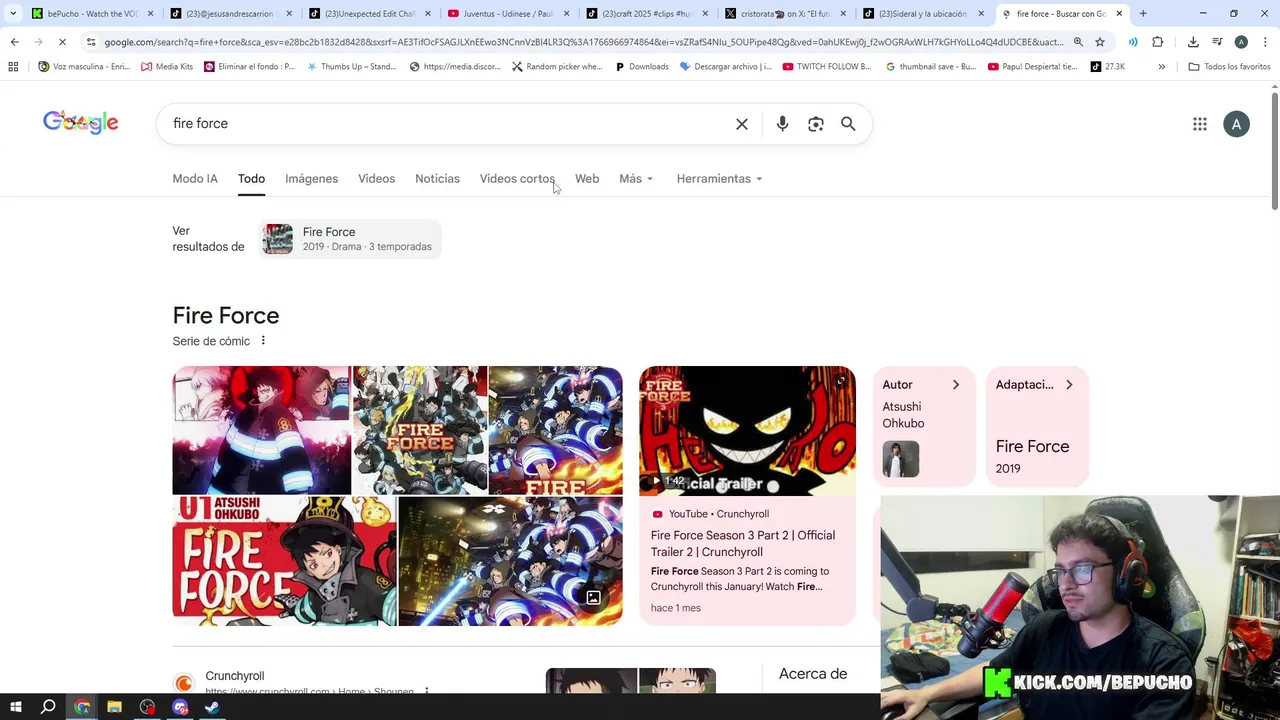Select the Web results tab
The width and height of the screenshot is (1280, 720).
(x=587, y=179)
